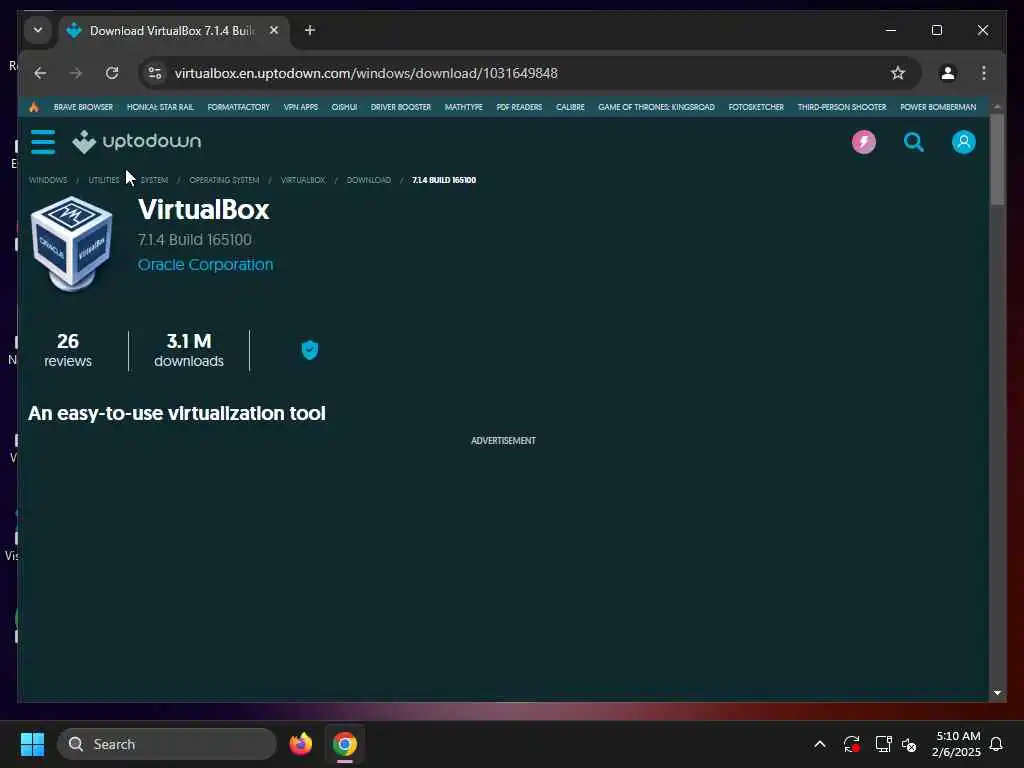Open the VPN Apps link

300,107
